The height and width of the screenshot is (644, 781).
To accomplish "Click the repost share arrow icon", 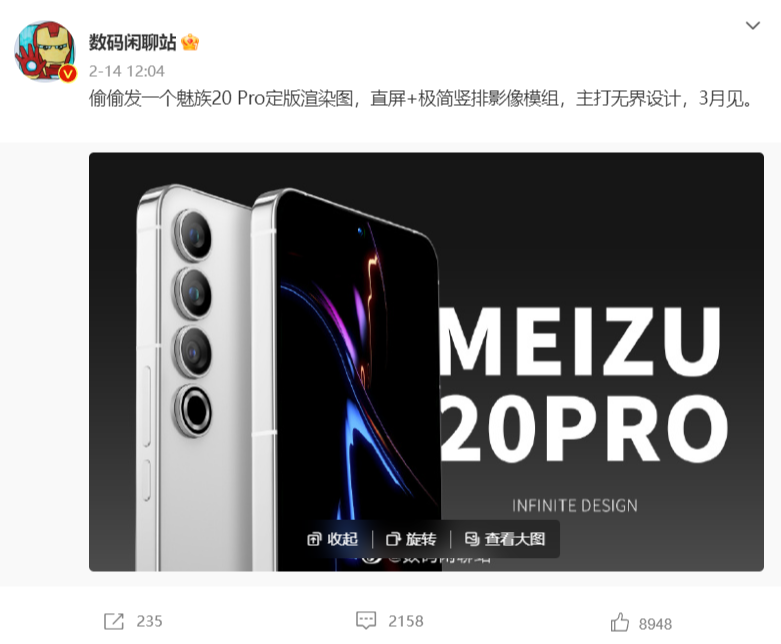I will pyautogui.click(x=114, y=621).
